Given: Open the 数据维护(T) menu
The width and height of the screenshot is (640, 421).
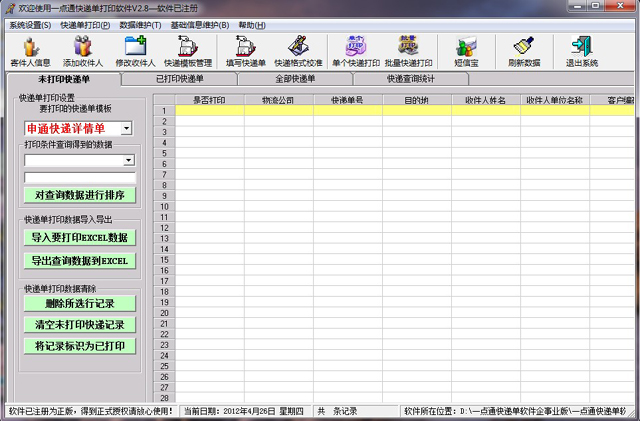Looking at the screenshot, I should pyautogui.click(x=140, y=25).
